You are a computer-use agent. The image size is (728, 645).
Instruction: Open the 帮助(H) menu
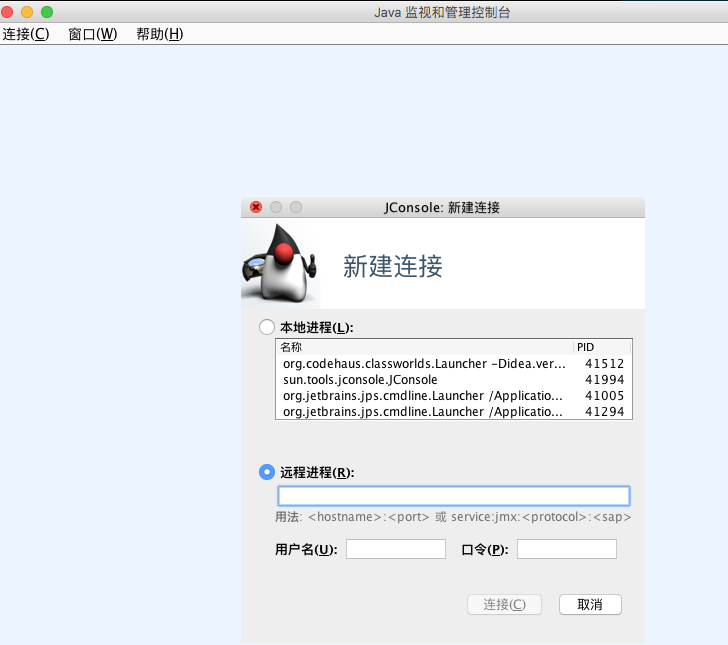[159, 34]
